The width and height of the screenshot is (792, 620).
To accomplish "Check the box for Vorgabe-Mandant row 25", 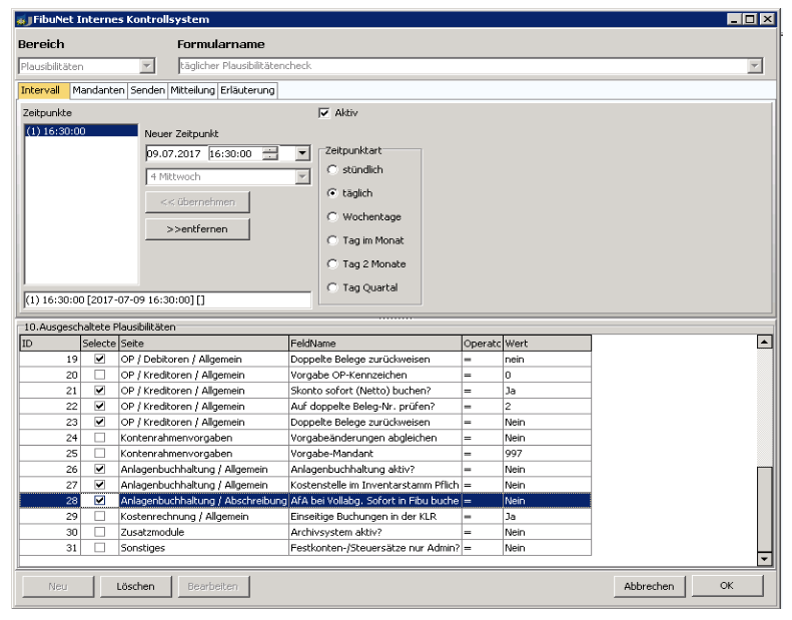I will [100, 453].
